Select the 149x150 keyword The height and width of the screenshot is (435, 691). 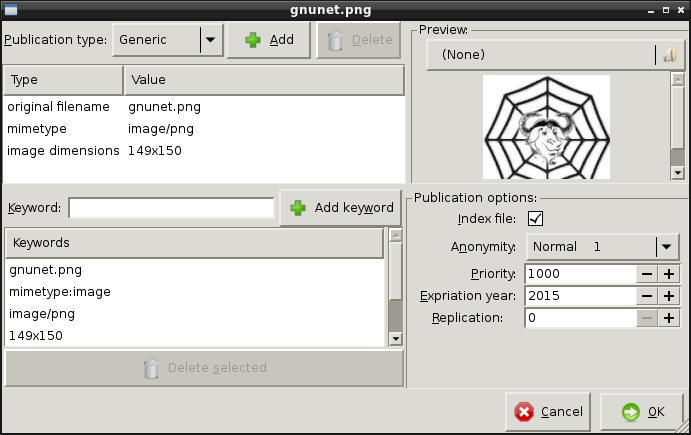click(195, 336)
